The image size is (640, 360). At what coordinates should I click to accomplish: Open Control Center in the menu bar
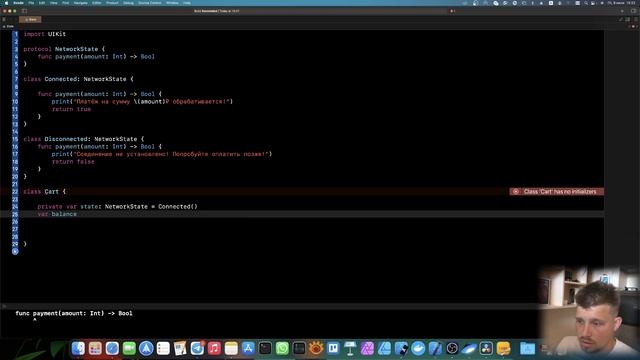coord(593,3)
